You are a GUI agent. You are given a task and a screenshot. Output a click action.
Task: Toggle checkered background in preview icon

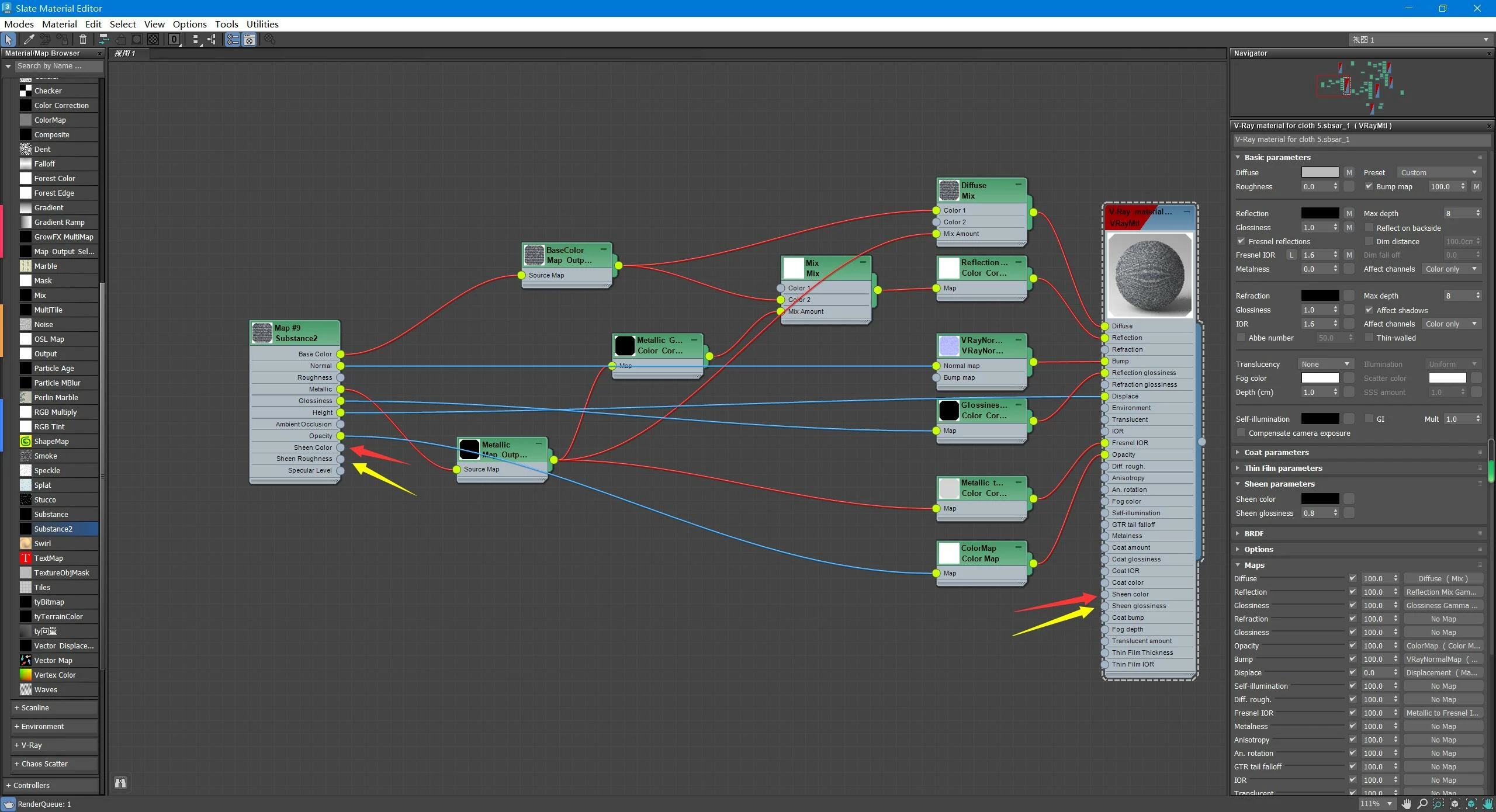[x=153, y=39]
